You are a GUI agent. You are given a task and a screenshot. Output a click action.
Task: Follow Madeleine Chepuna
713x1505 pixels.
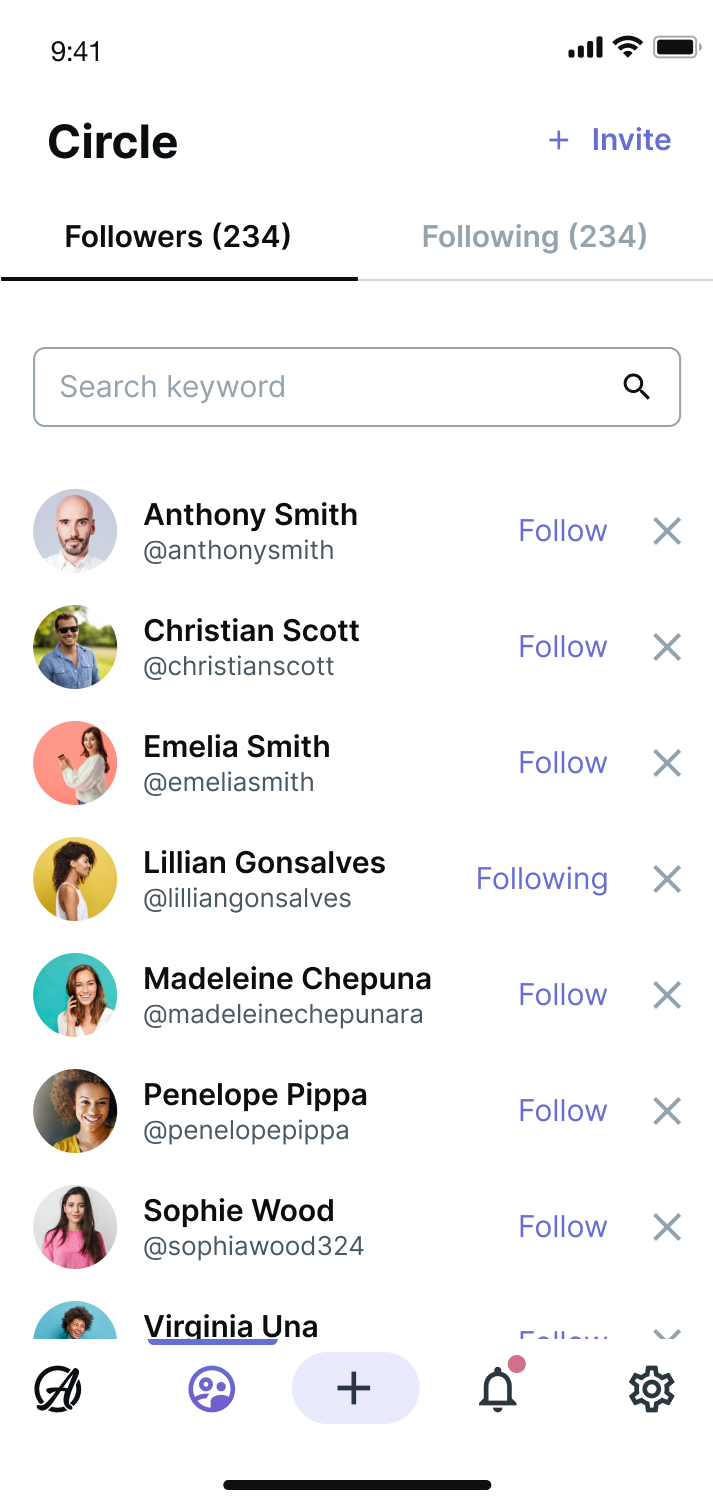(562, 995)
